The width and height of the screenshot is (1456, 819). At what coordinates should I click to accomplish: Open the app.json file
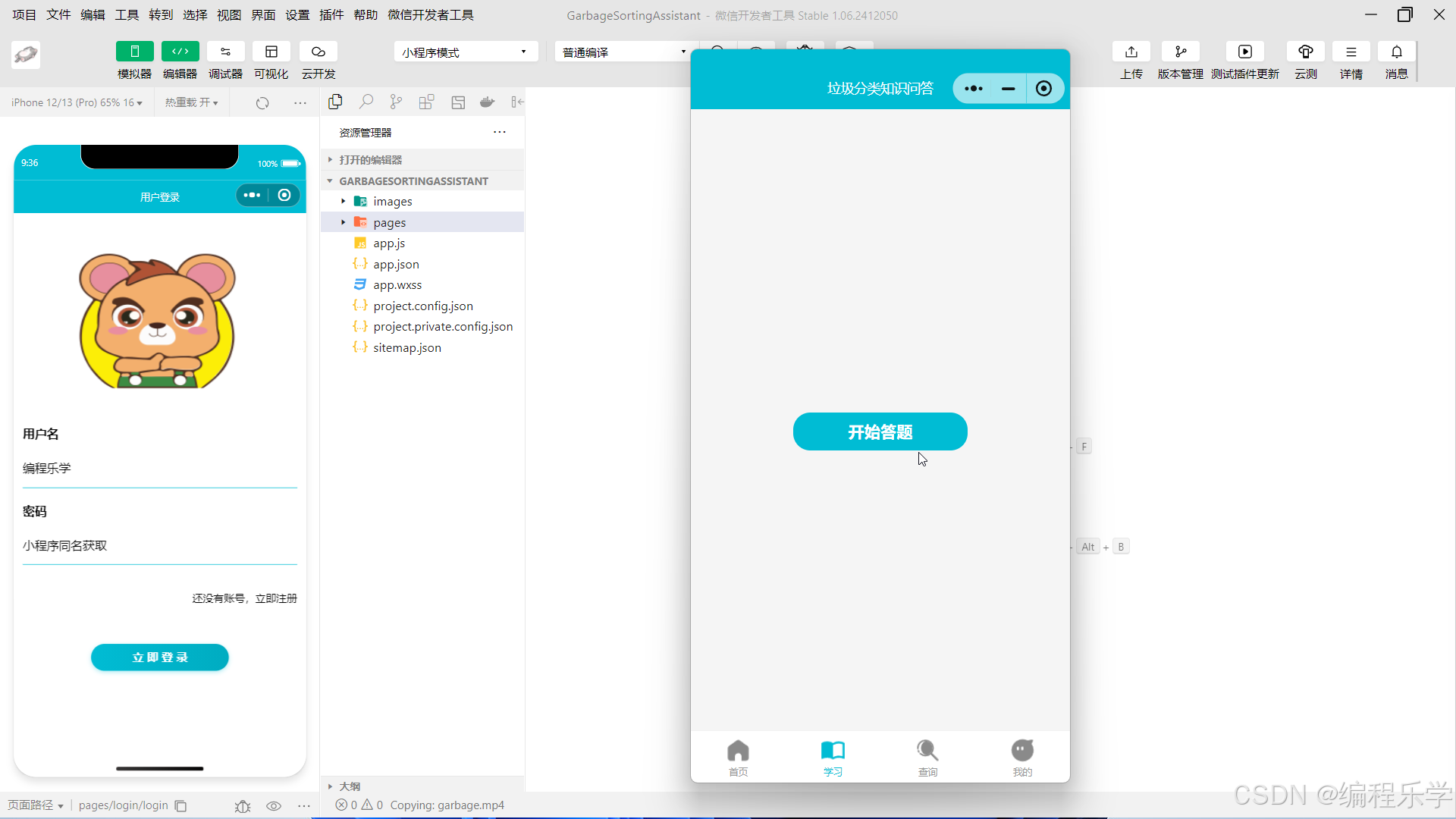(396, 264)
